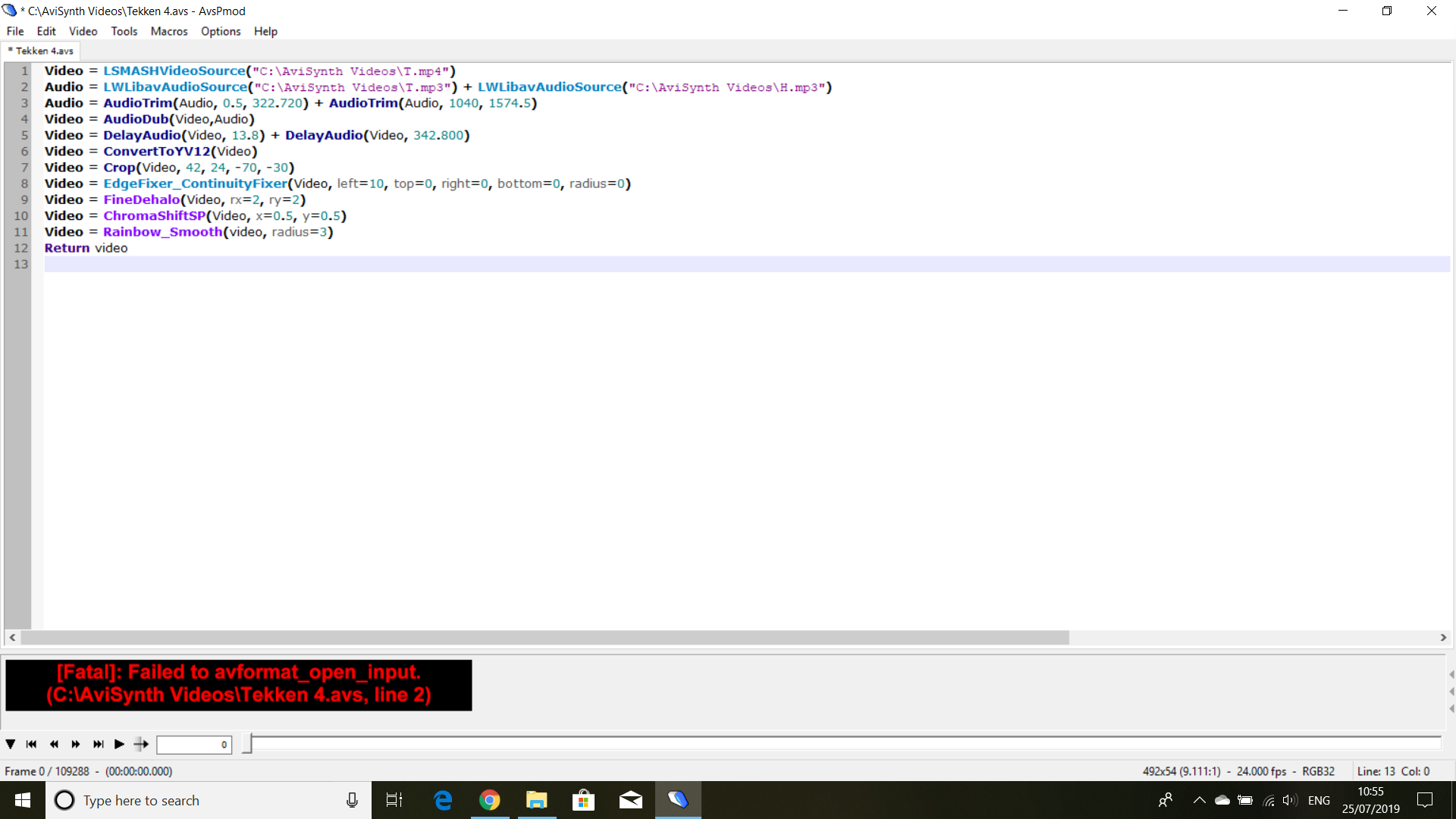Click the 24.000 fps status entry
This screenshot has height=819, width=1456.
click(x=1261, y=771)
